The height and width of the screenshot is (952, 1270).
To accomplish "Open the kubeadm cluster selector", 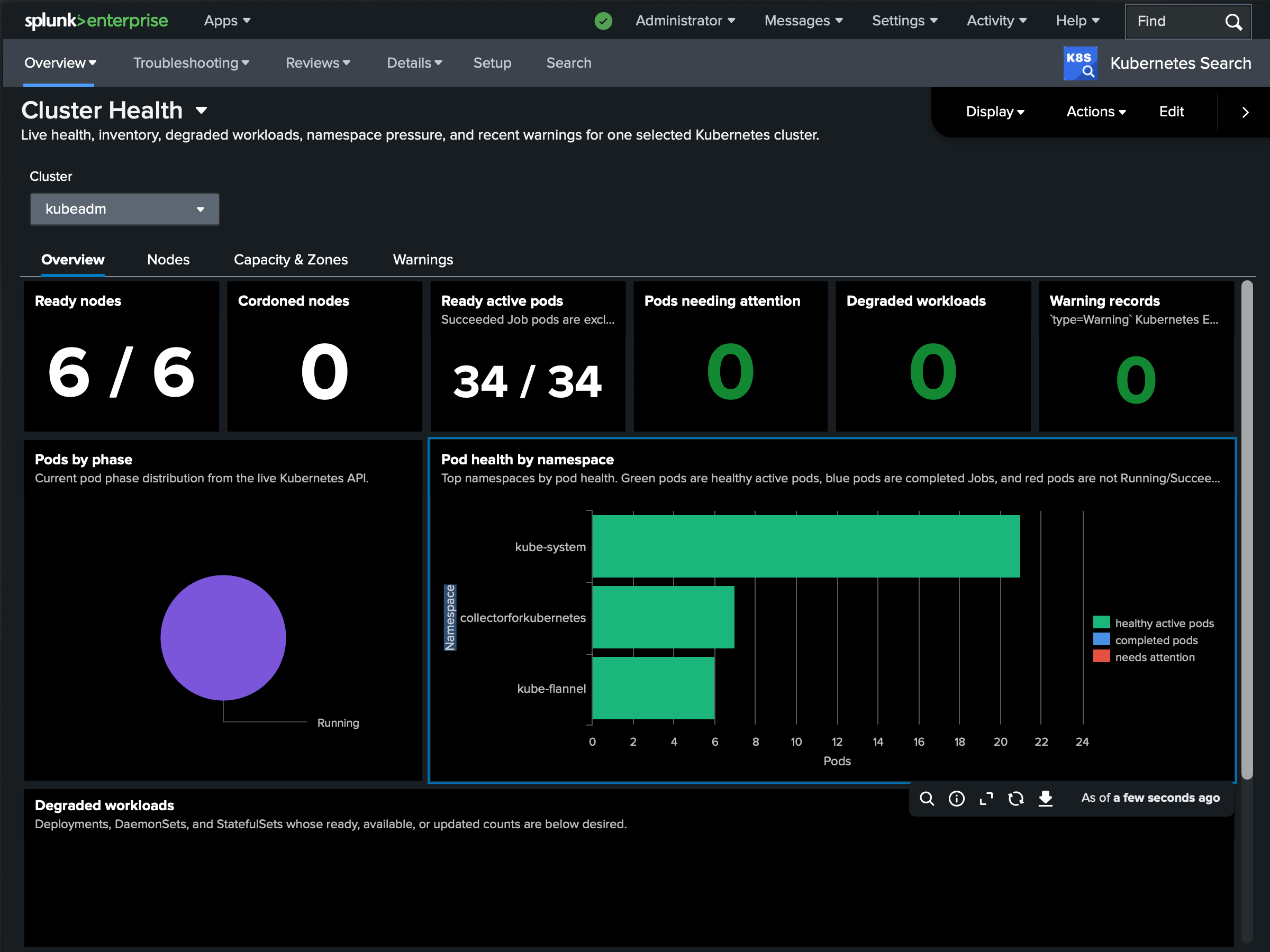I will [124, 209].
